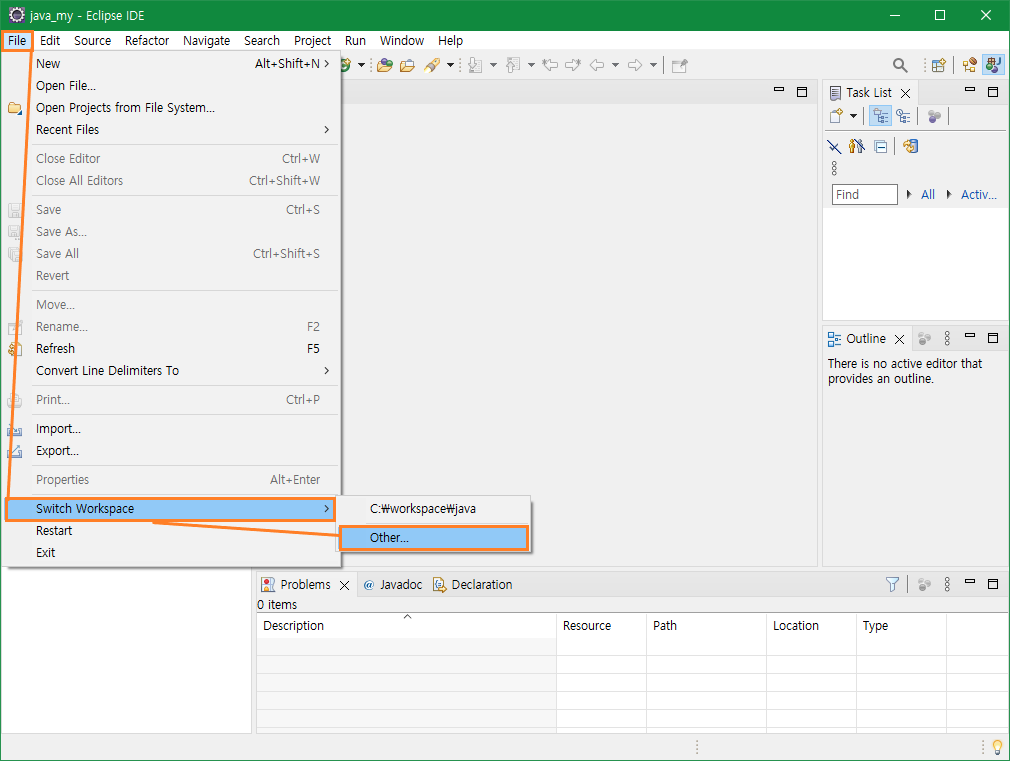Maximize the Outline view
1010x761 pixels.
click(x=993, y=338)
